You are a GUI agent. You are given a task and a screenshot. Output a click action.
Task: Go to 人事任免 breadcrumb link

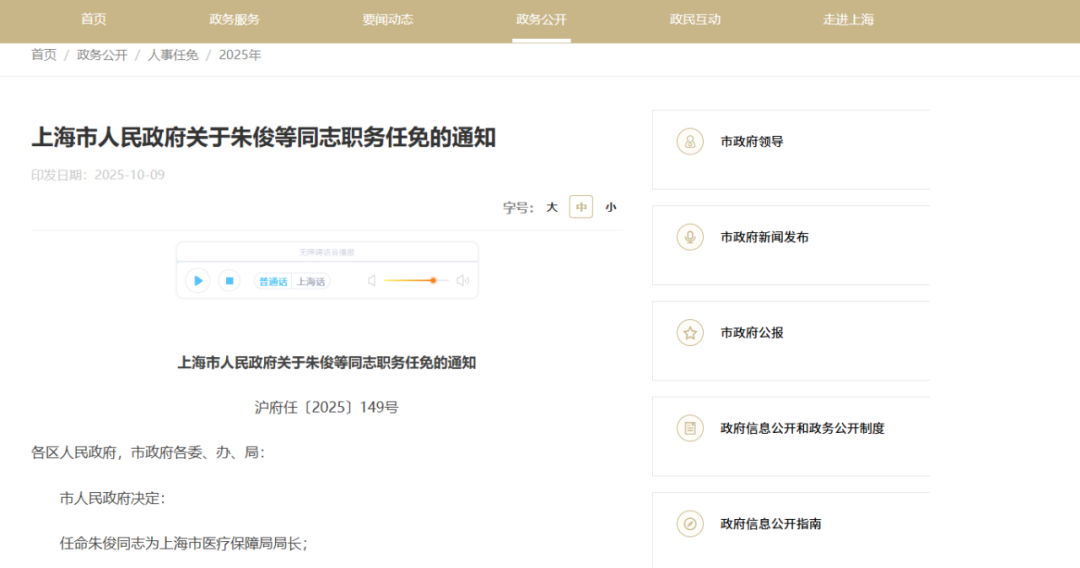pos(173,55)
